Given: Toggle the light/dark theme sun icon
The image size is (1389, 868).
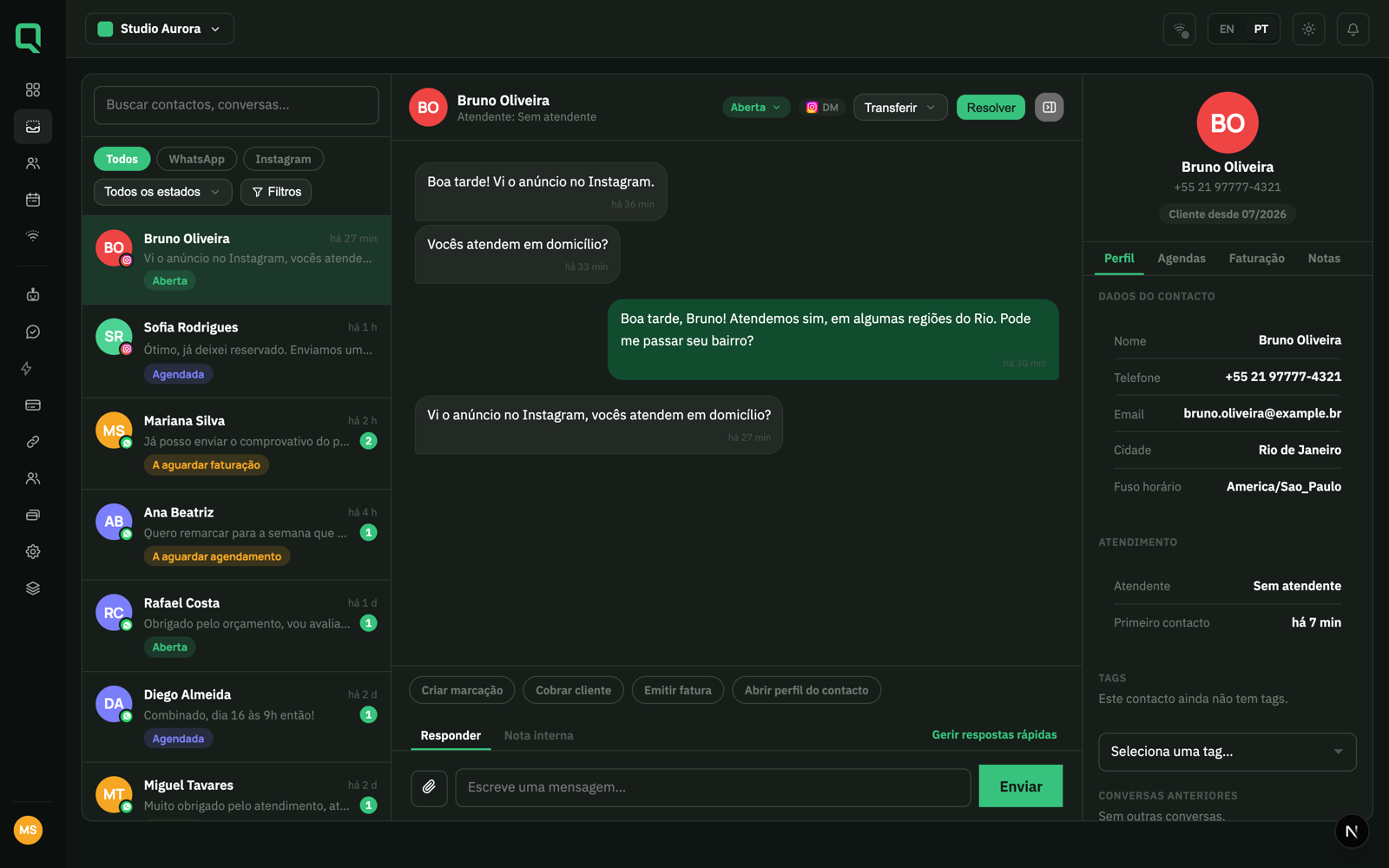Looking at the screenshot, I should pos(1308,30).
